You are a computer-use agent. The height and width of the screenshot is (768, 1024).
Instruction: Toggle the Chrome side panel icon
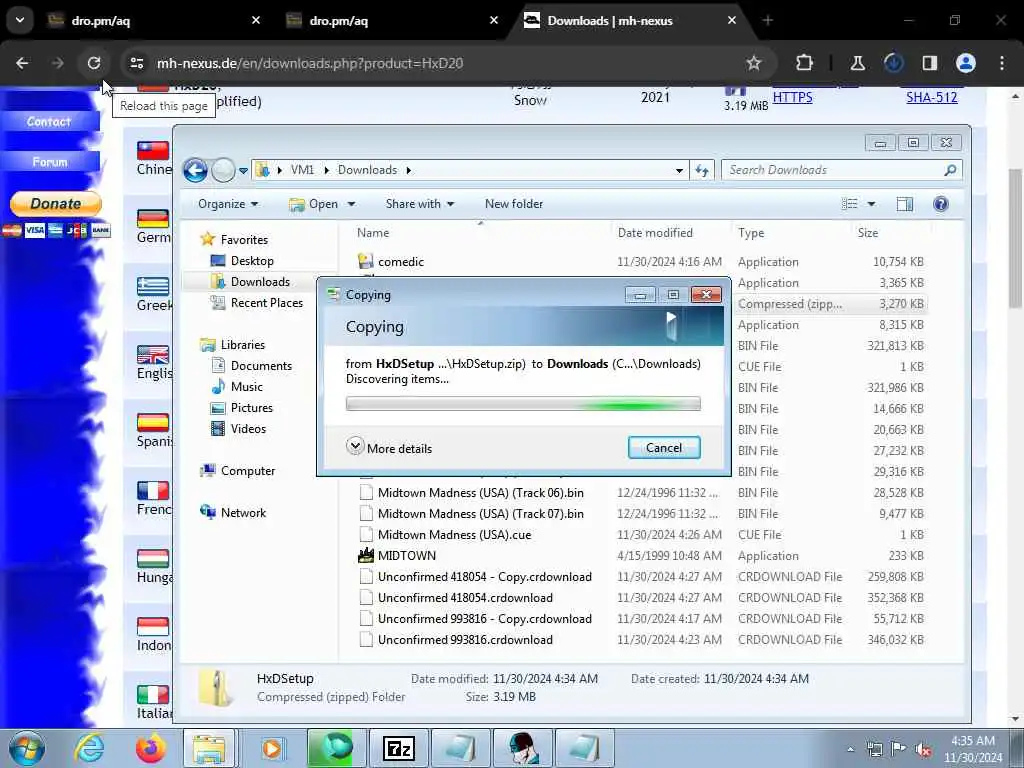929,63
